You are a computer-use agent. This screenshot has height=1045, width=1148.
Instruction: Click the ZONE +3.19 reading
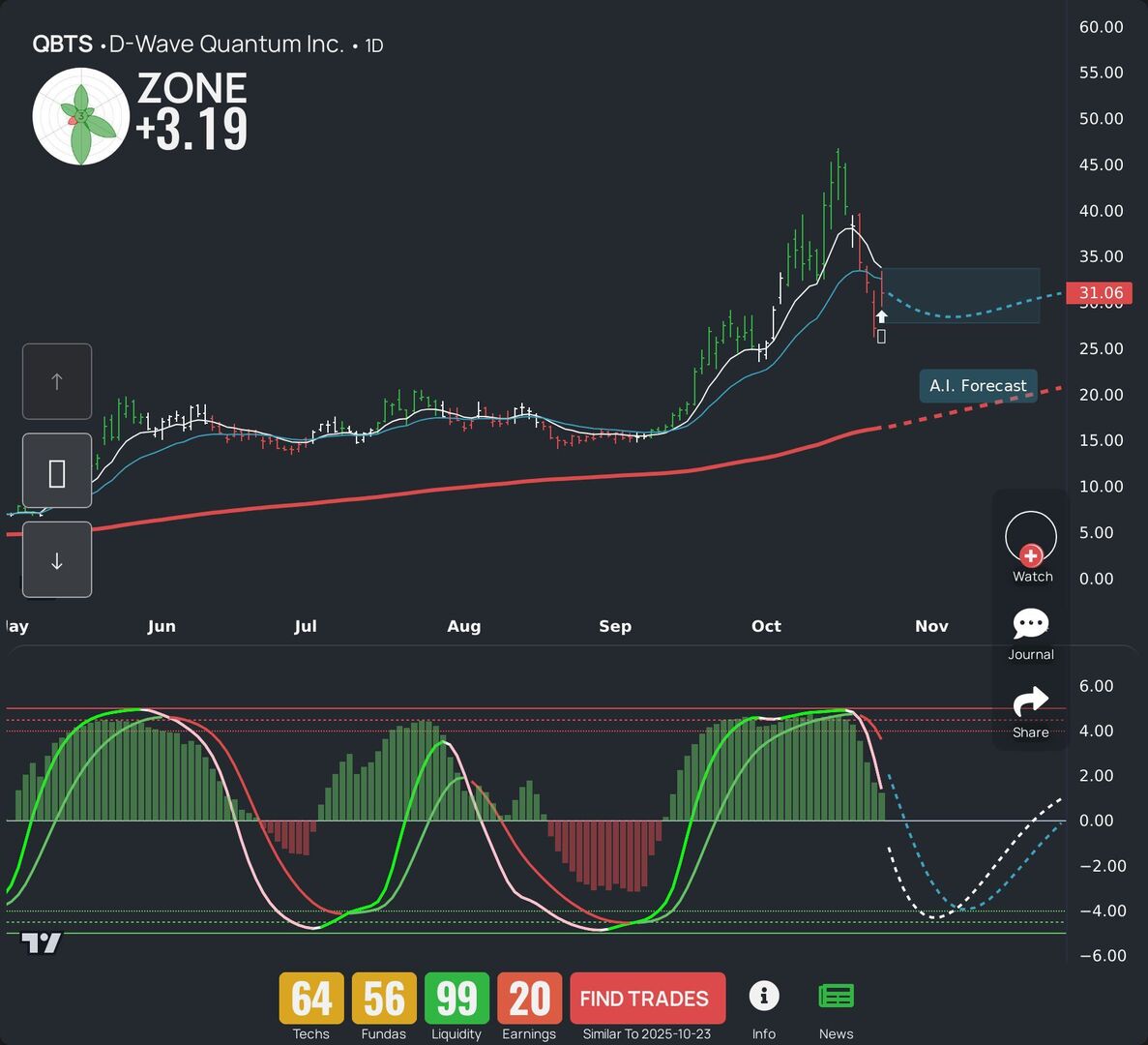[x=192, y=110]
